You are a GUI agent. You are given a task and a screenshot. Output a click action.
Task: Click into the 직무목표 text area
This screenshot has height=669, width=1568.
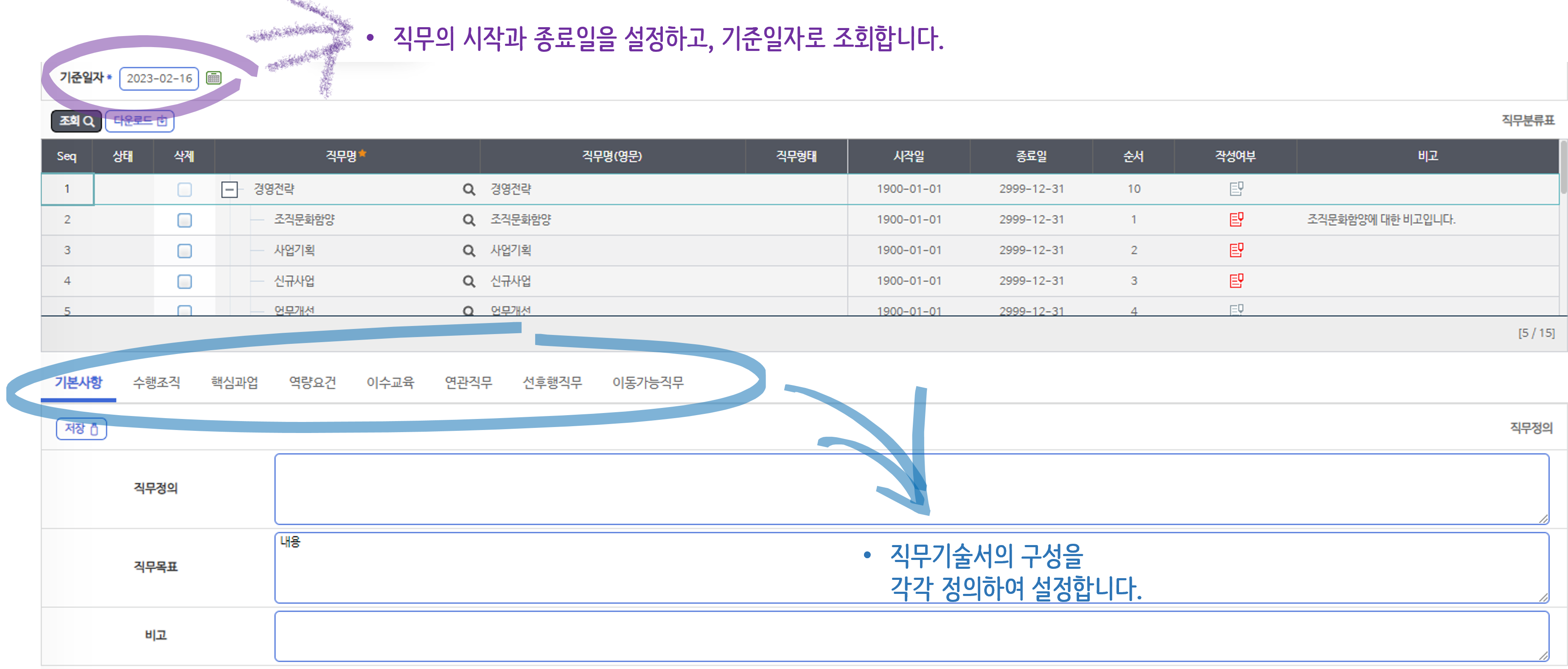coord(911,568)
